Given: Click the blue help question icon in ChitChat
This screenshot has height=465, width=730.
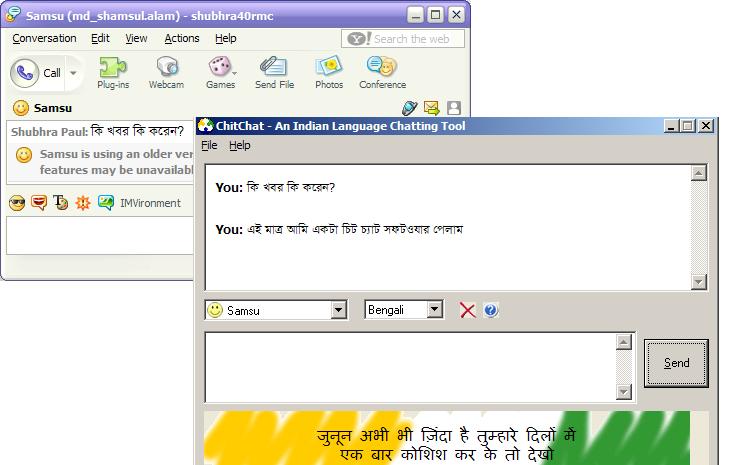Looking at the screenshot, I should point(490,310).
